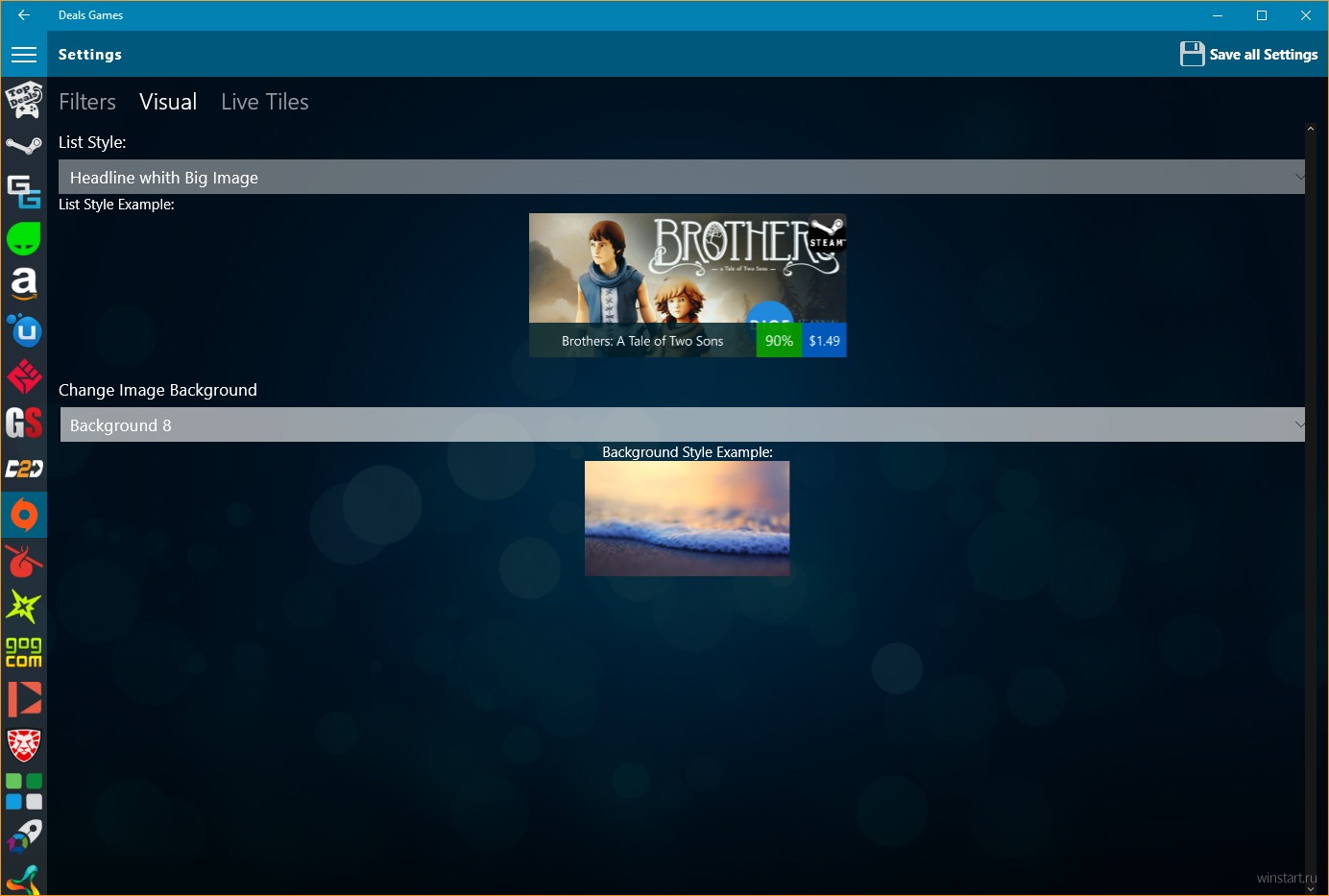Open the Green Man Gaming store

tap(24, 238)
